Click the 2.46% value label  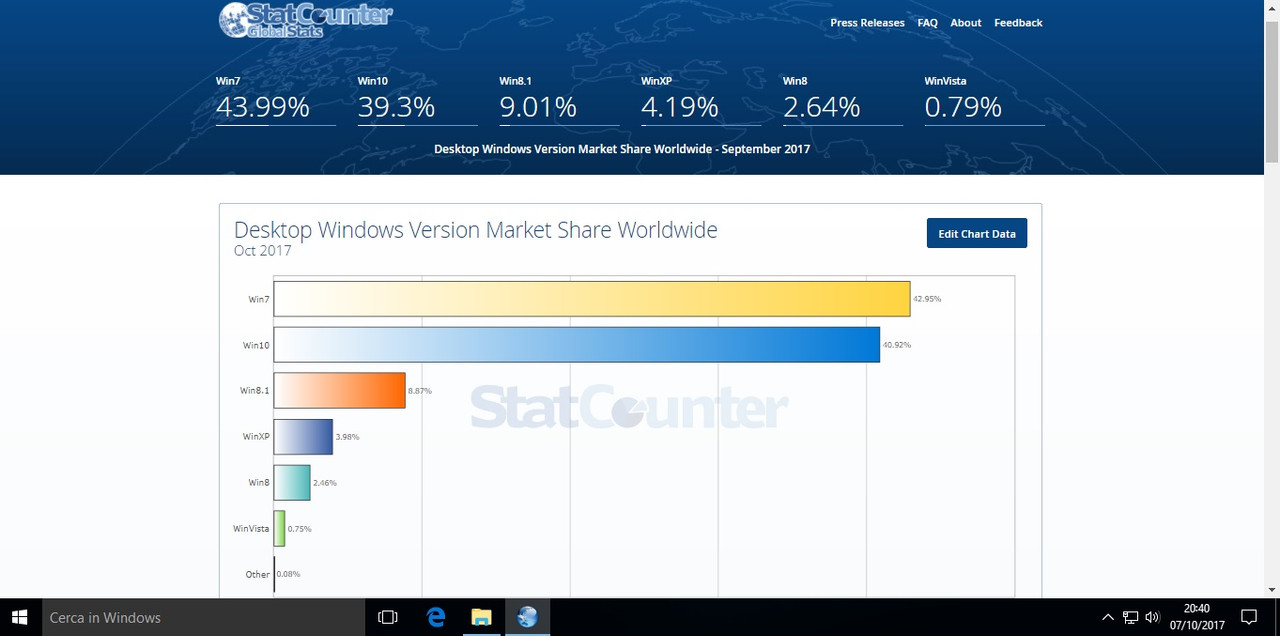(325, 483)
